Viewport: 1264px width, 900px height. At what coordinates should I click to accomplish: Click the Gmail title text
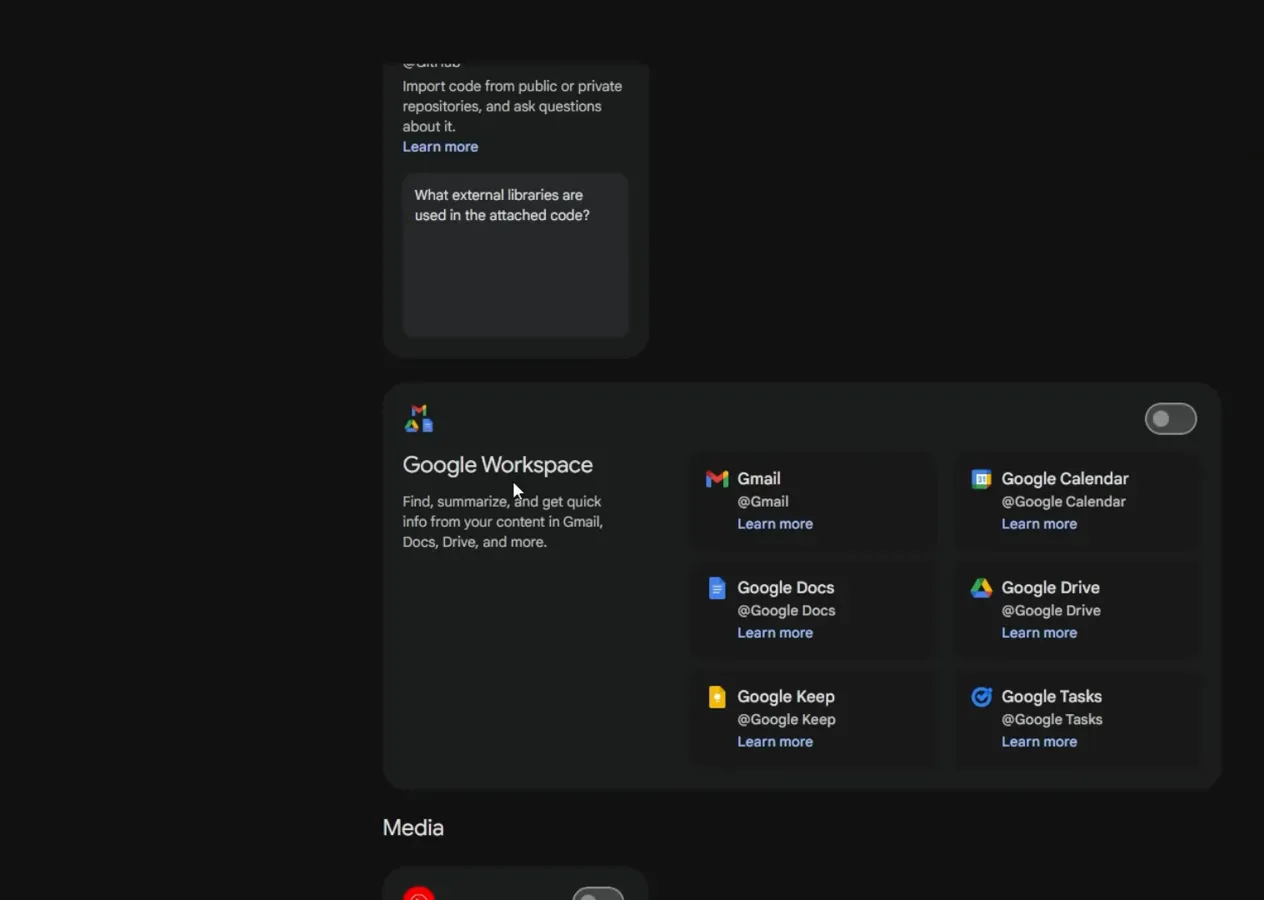[759, 479]
